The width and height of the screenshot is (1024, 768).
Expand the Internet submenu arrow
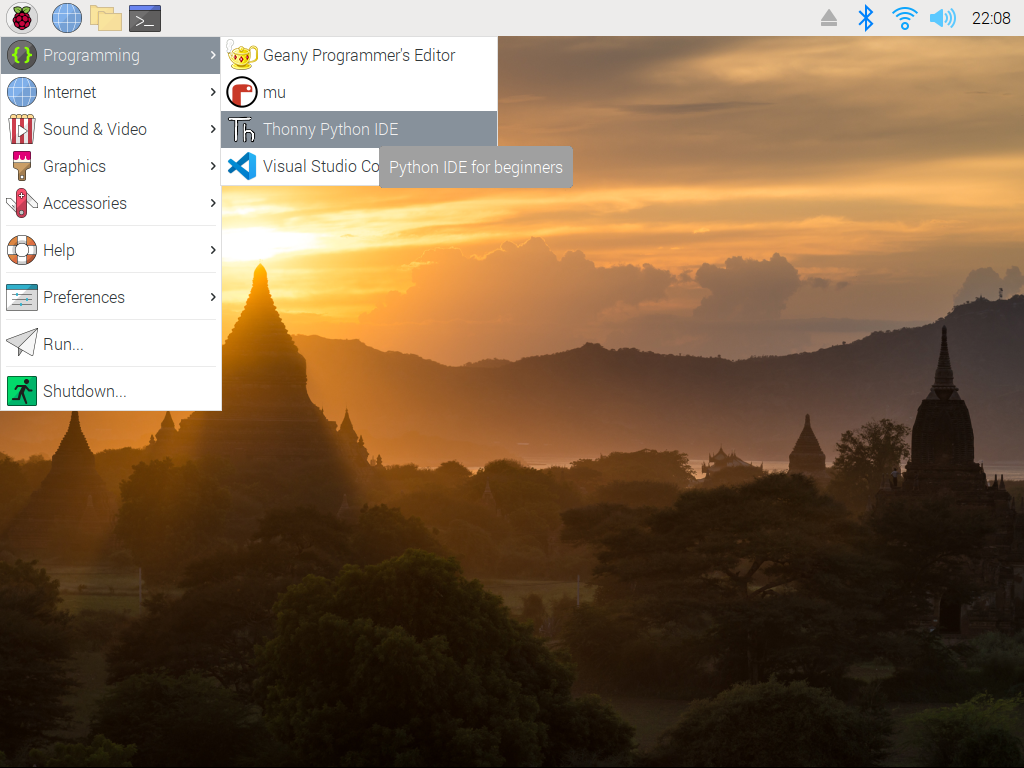point(213,92)
